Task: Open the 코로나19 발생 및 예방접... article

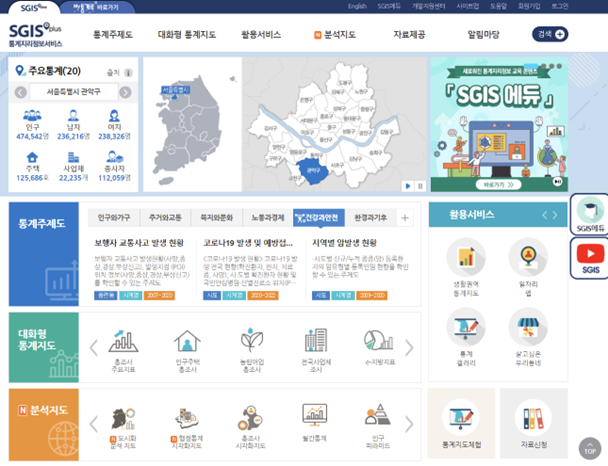Action: [x=248, y=243]
